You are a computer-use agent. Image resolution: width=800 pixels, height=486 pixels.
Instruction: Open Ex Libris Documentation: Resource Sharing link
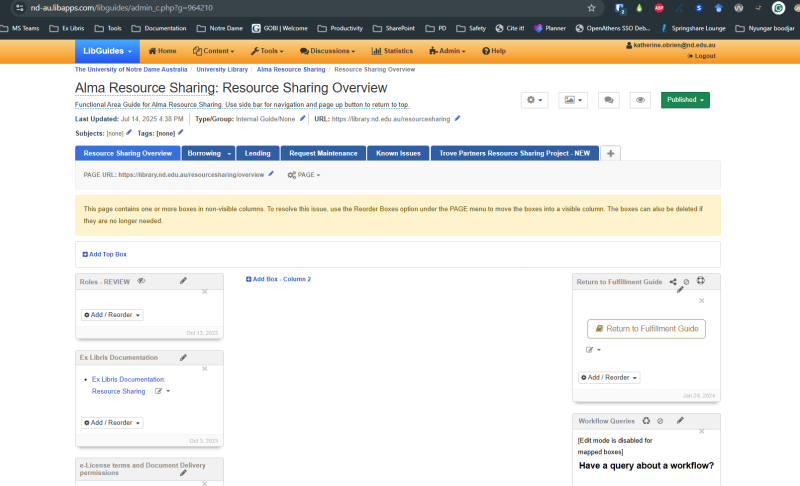(128, 385)
